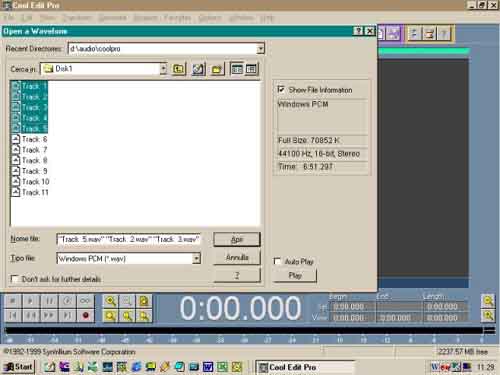This screenshot has height=375, width=500.
Task: Go up one folder level icon
Action: click(179, 69)
